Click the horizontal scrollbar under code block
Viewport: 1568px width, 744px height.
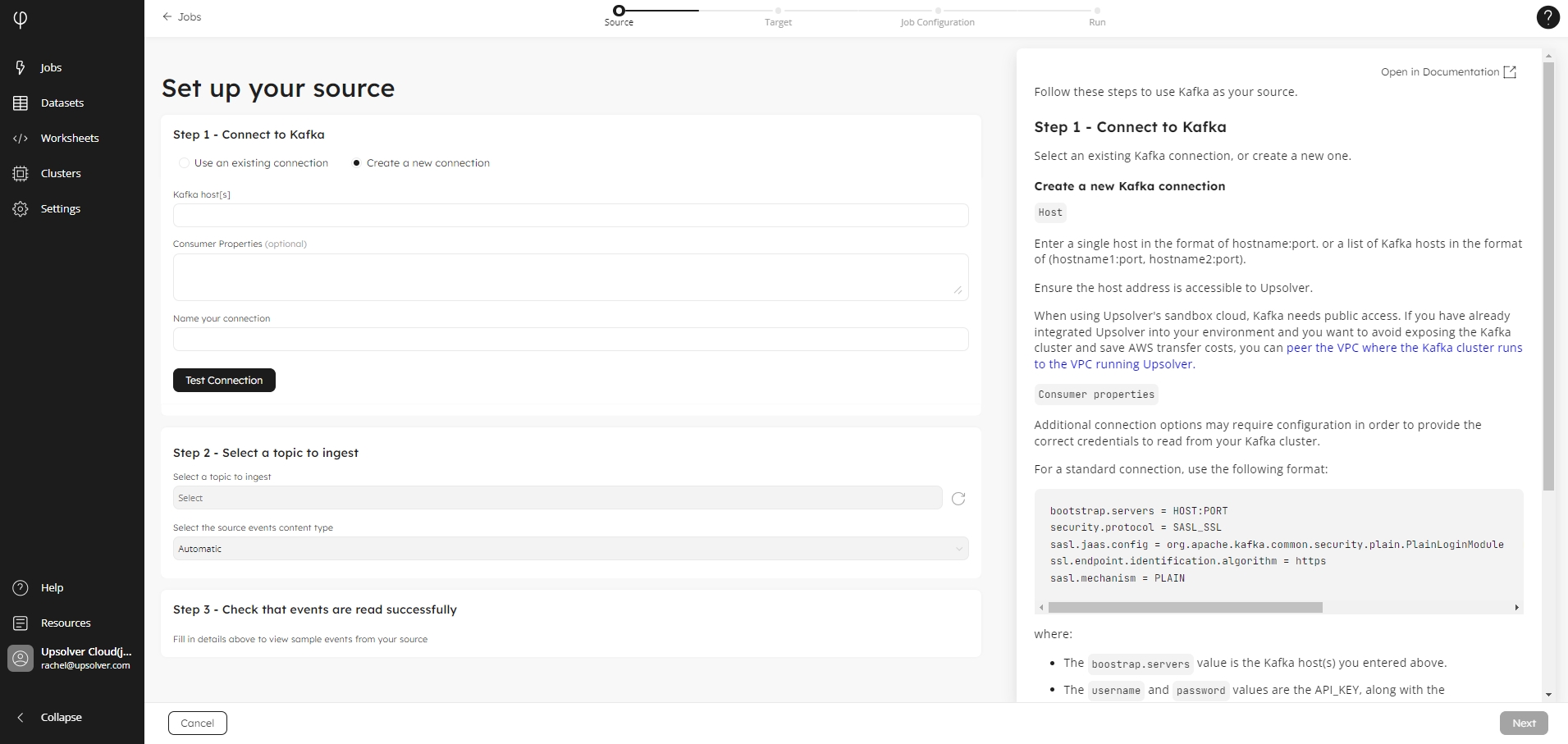coord(1185,608)
